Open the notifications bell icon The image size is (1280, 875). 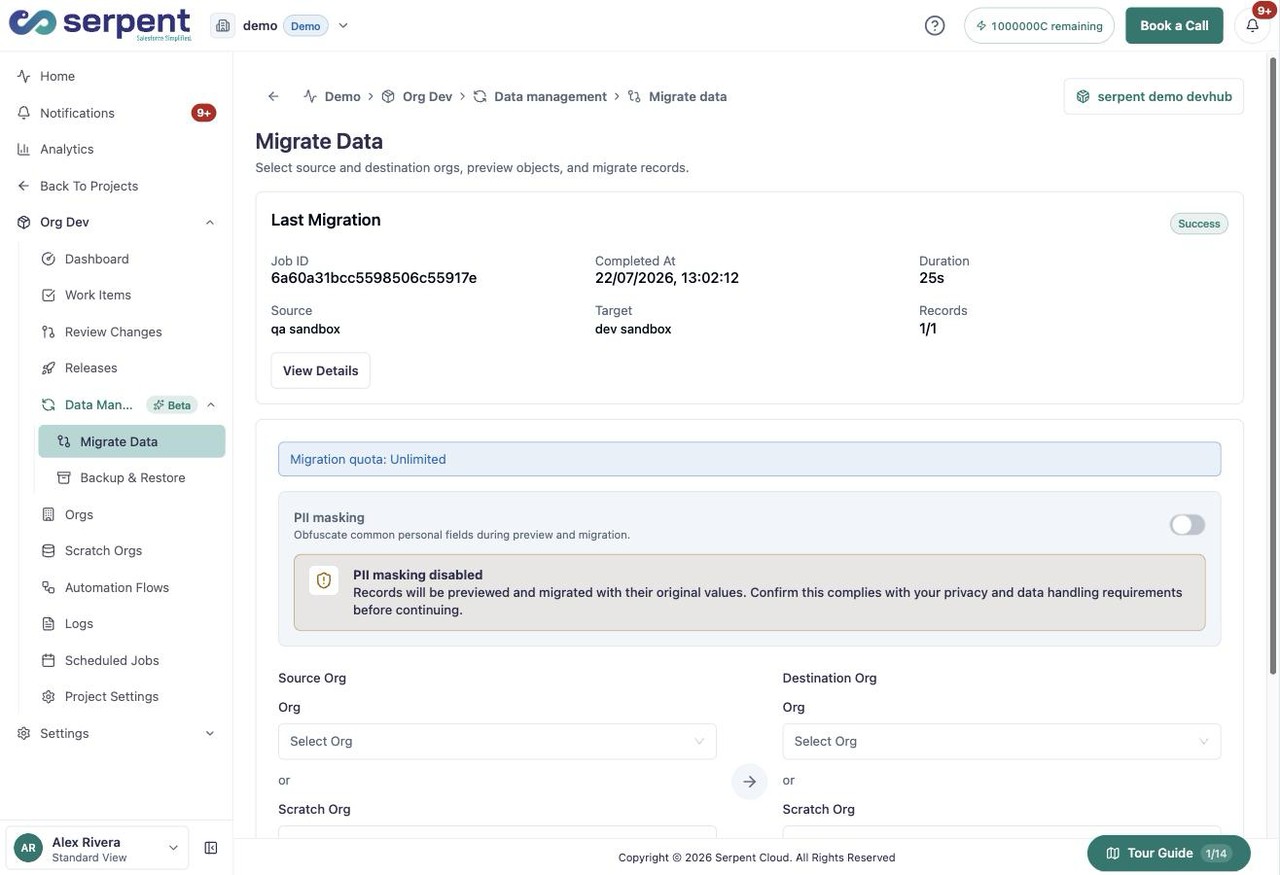(1252, 26)
